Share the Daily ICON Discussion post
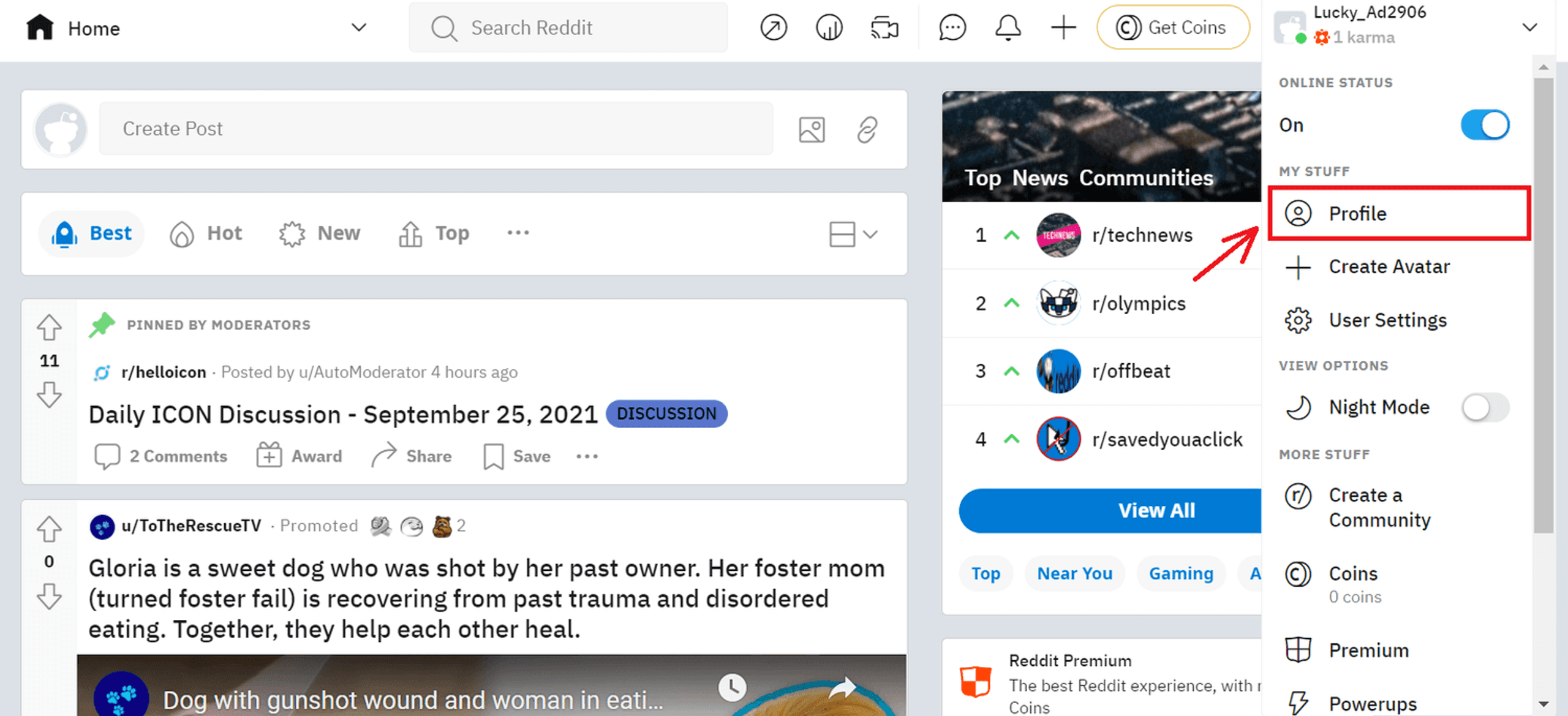 pos(411,456)
